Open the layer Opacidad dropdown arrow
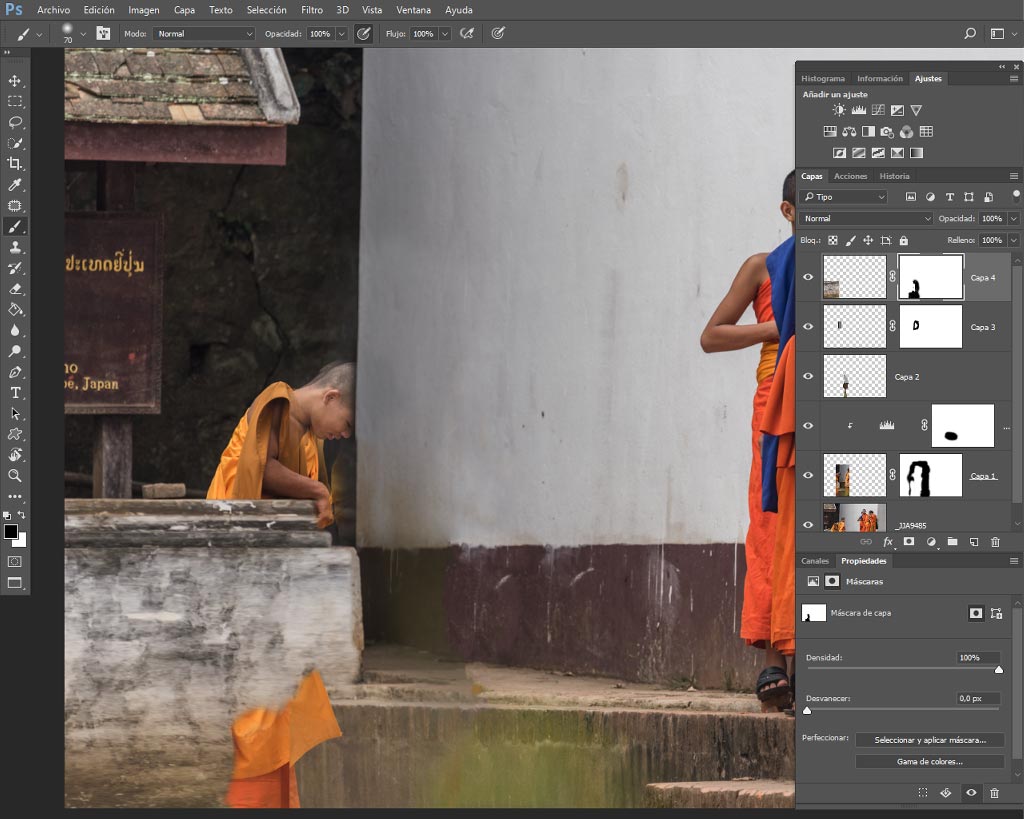The image size is (1024, 819). [x=1014, y=218]
